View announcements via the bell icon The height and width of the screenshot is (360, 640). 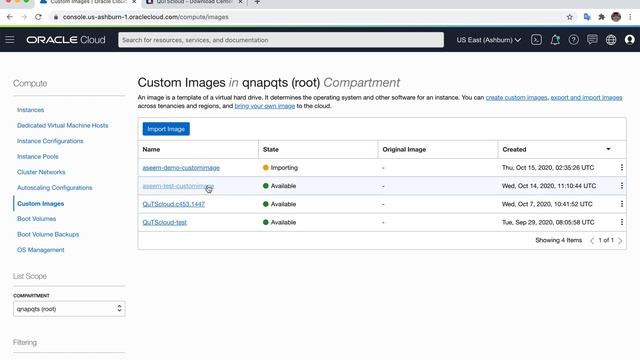555,40
